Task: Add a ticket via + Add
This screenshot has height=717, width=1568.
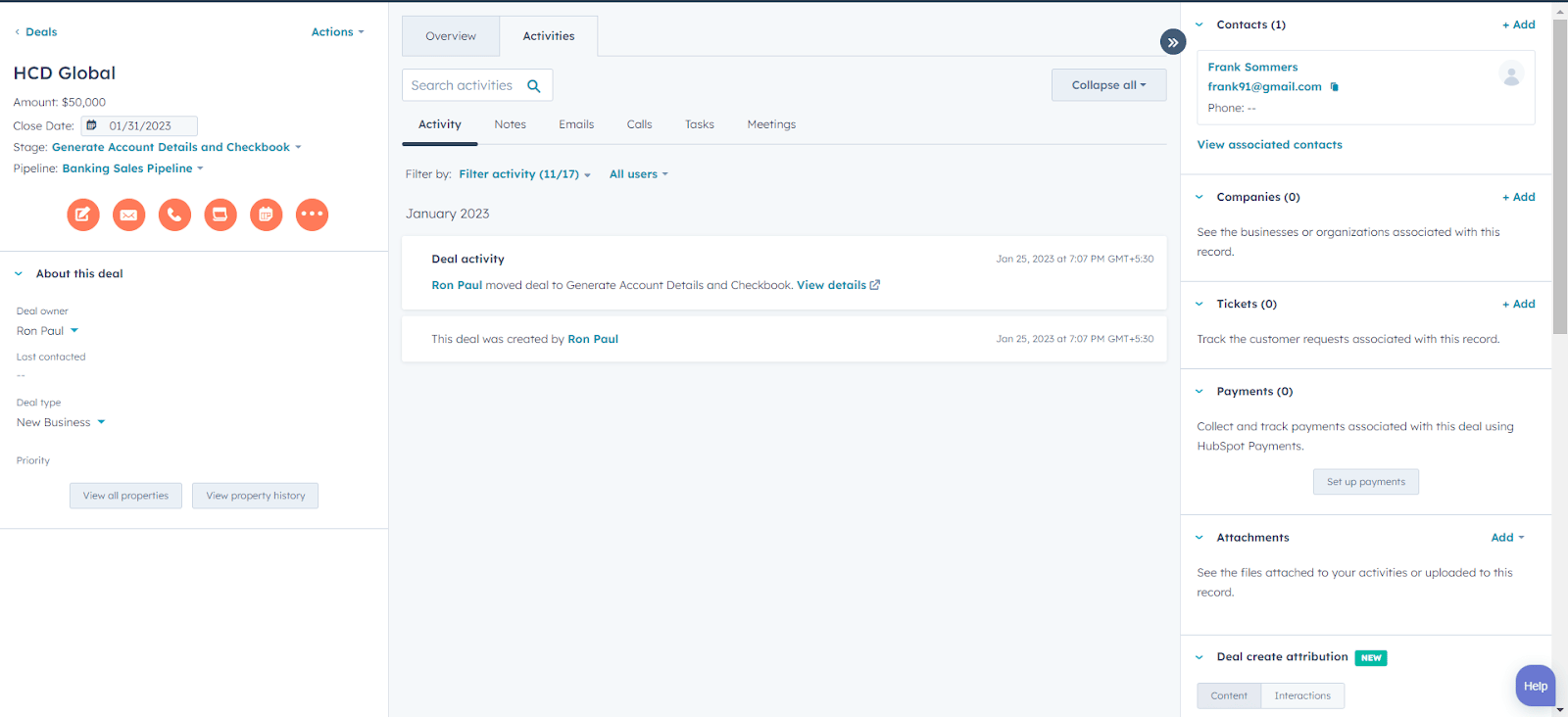Action: [x=1519, y=304]
